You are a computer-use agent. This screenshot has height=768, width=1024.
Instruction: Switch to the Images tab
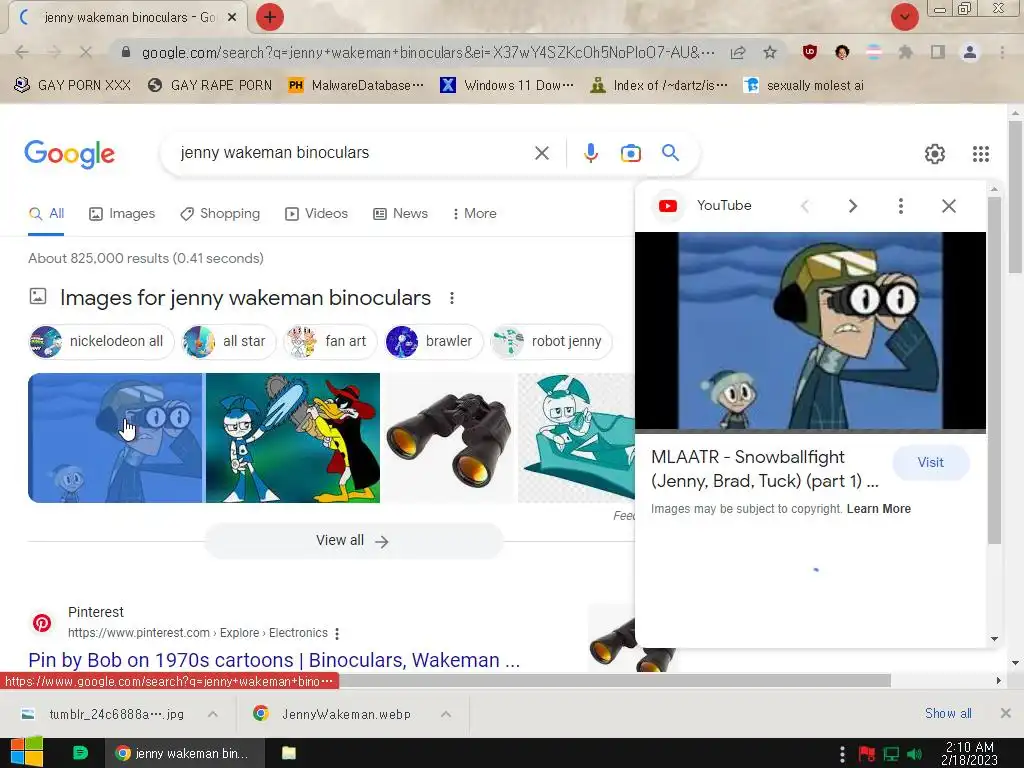(x=122, y=214)
